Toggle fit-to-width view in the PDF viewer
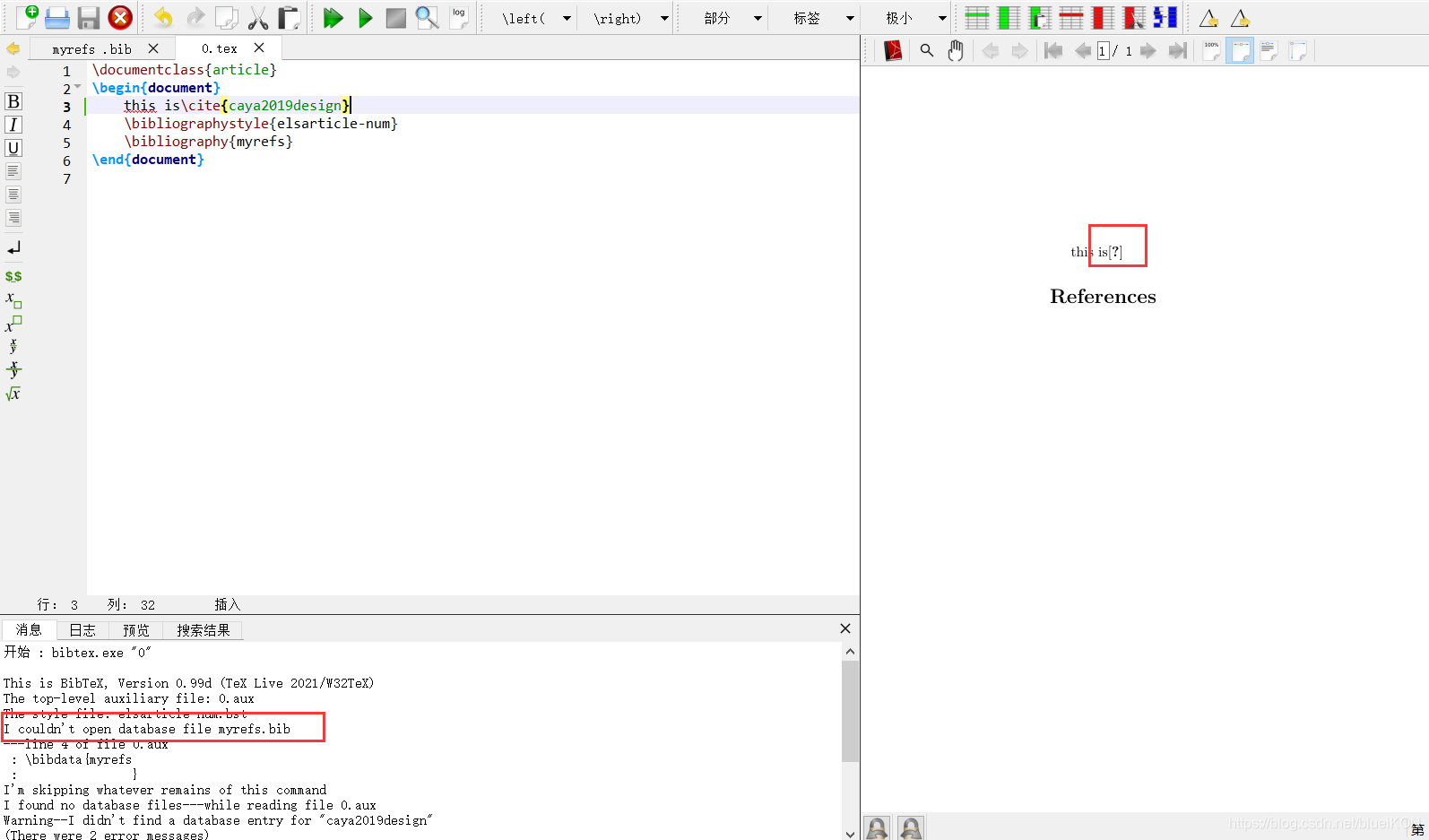 pyautogui.click(x=1240, y=51)
